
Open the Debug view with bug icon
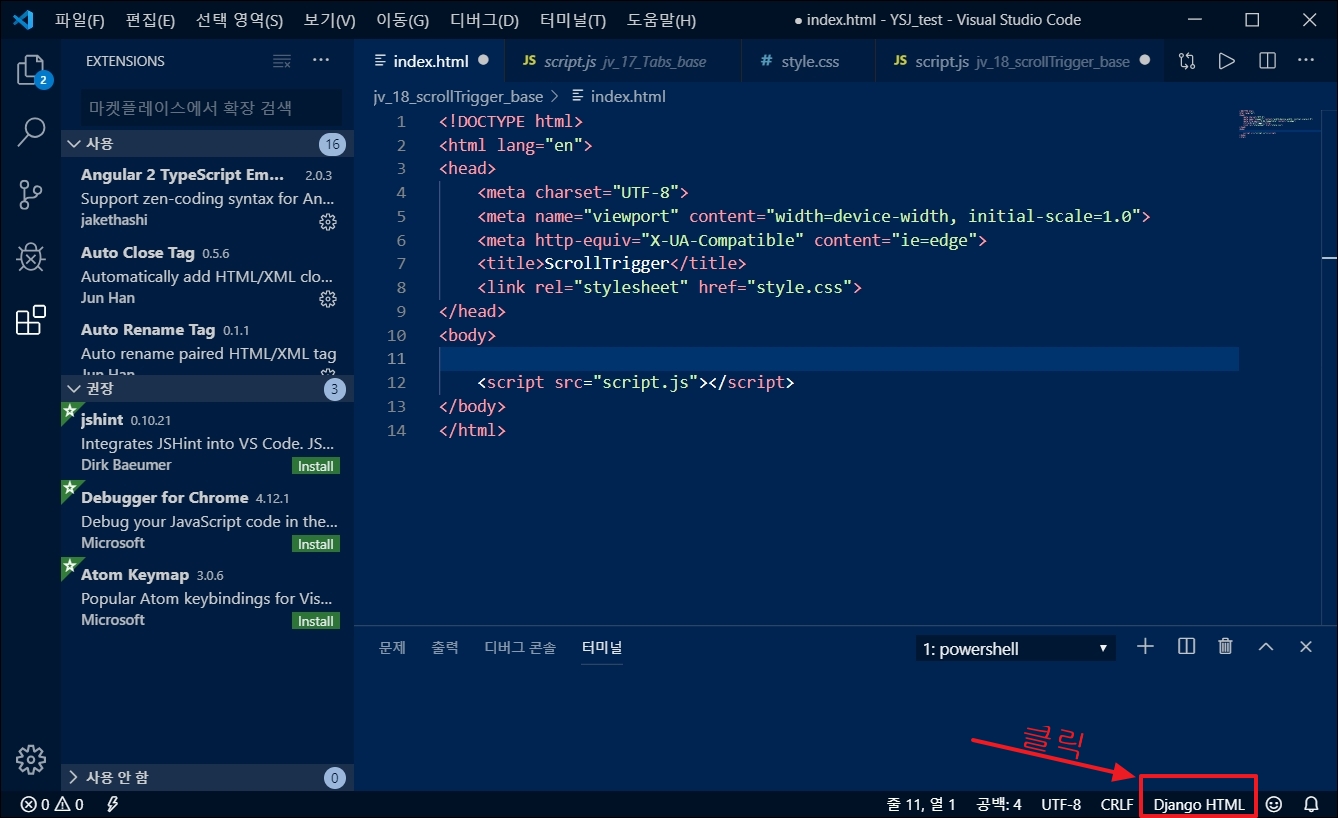point(30,258)
